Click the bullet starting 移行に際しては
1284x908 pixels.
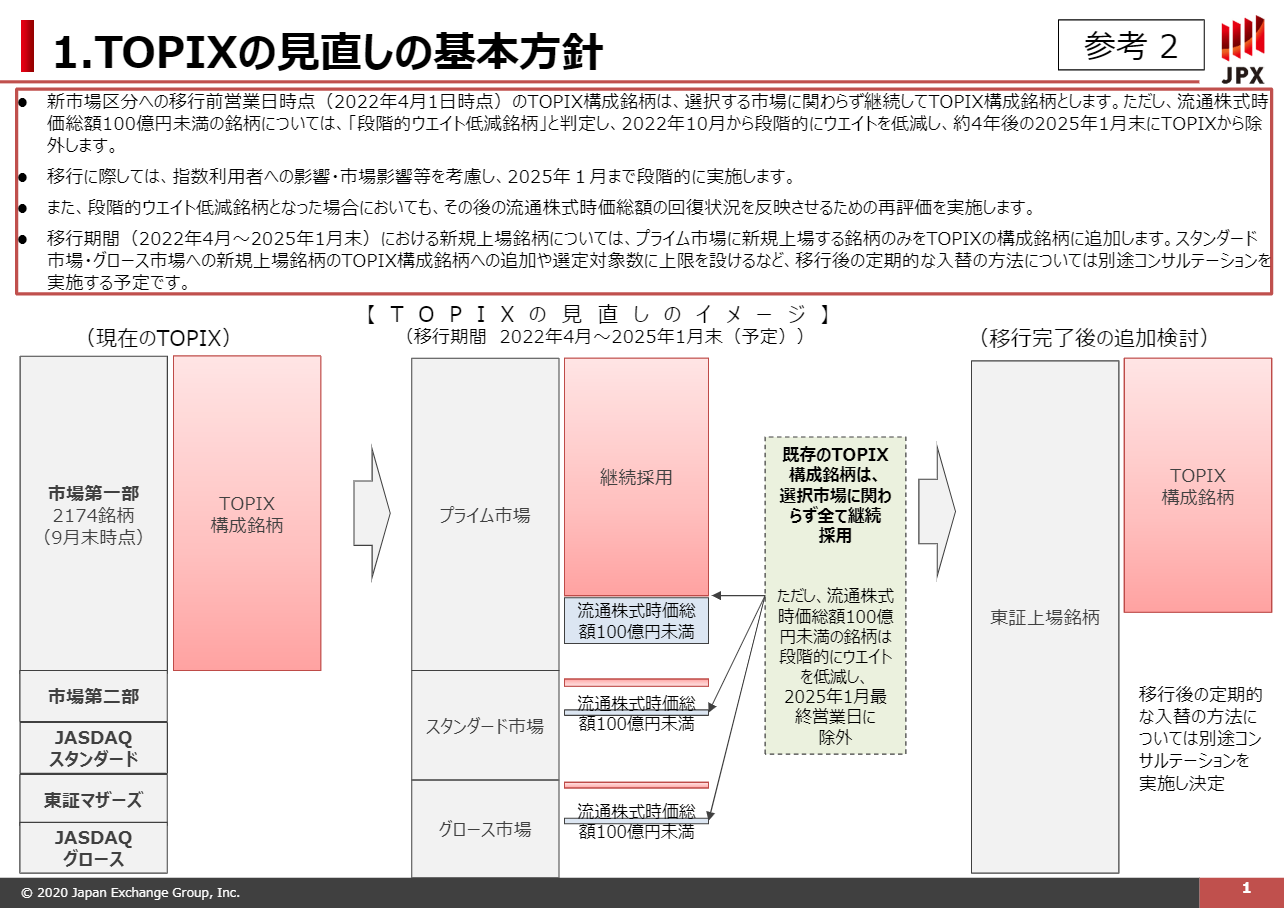(x=420, y=177)
